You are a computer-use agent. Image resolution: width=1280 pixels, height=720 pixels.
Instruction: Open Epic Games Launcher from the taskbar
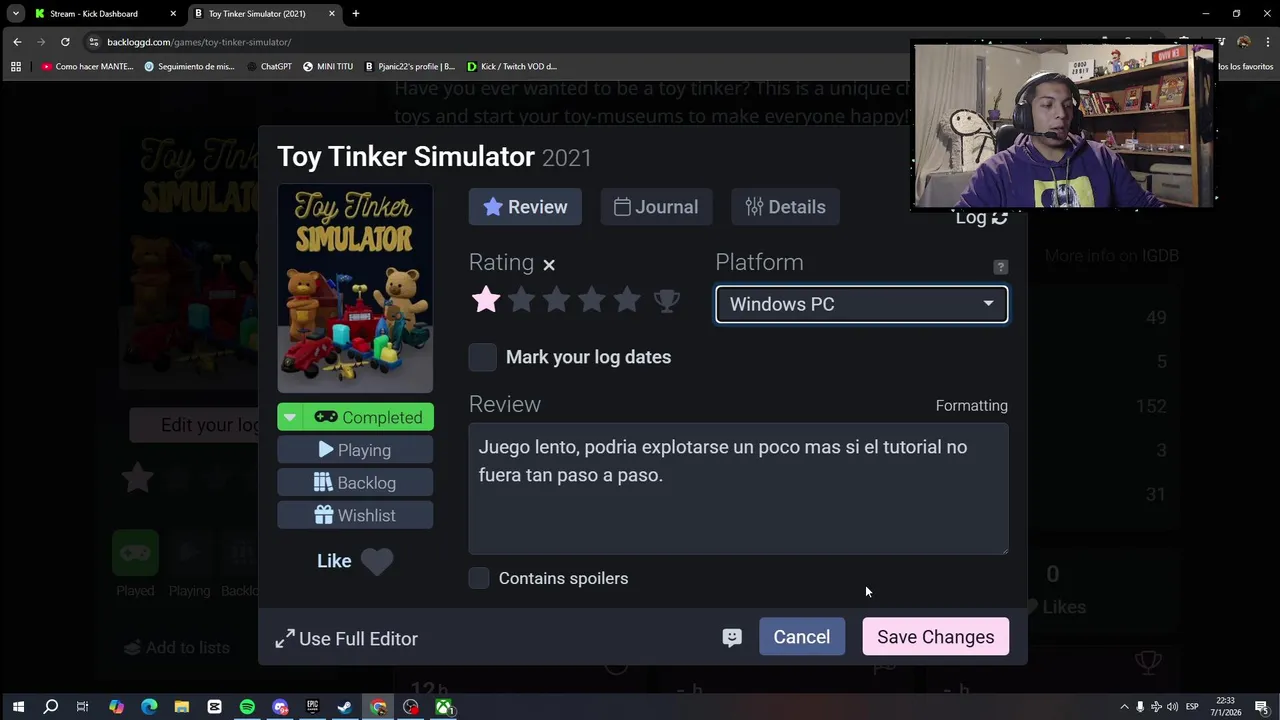(x=312, y=707)
